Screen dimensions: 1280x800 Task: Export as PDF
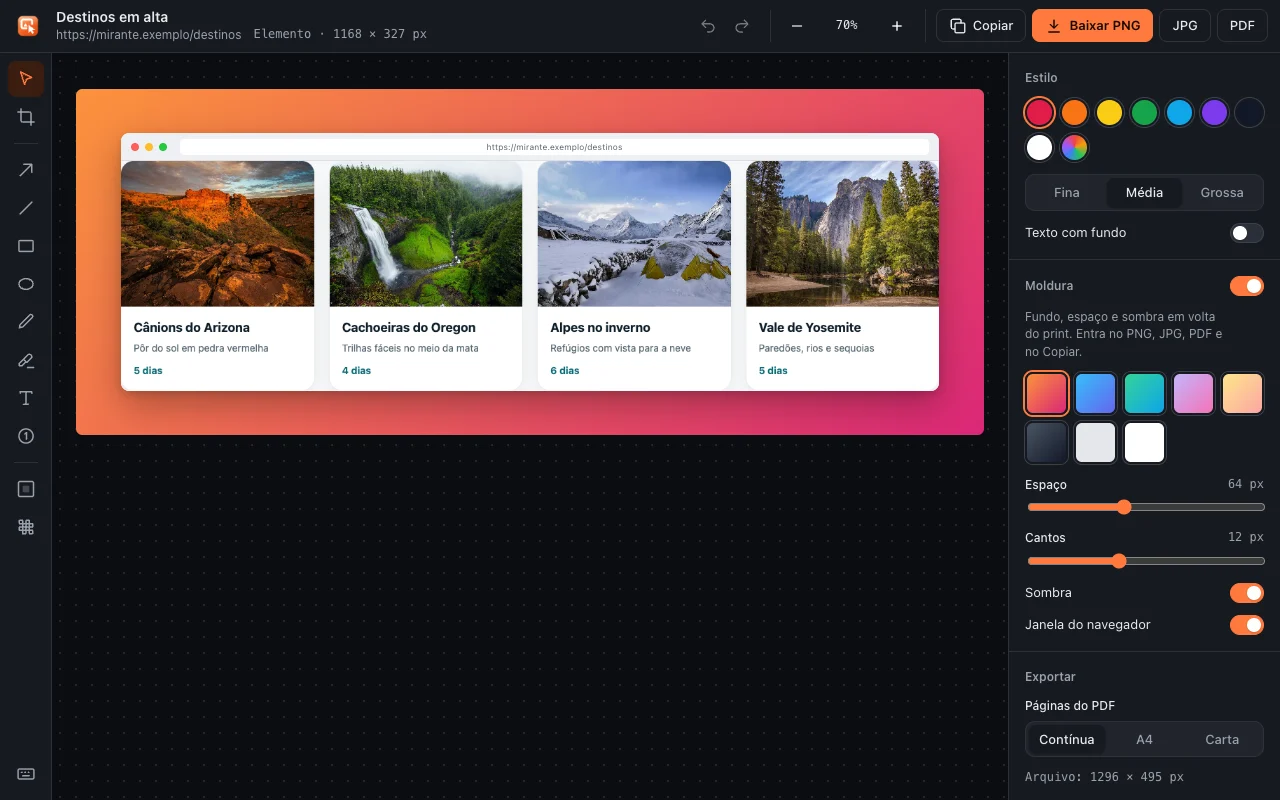click(x=1242, y=26)
